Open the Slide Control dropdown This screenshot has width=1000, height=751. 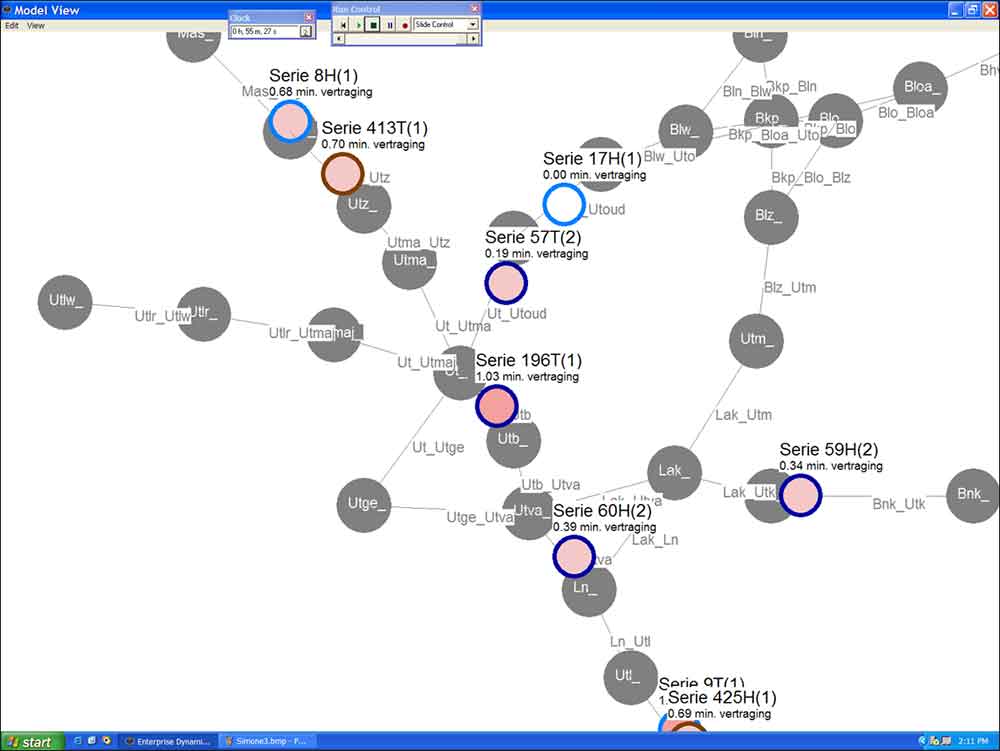click(473, 24)
